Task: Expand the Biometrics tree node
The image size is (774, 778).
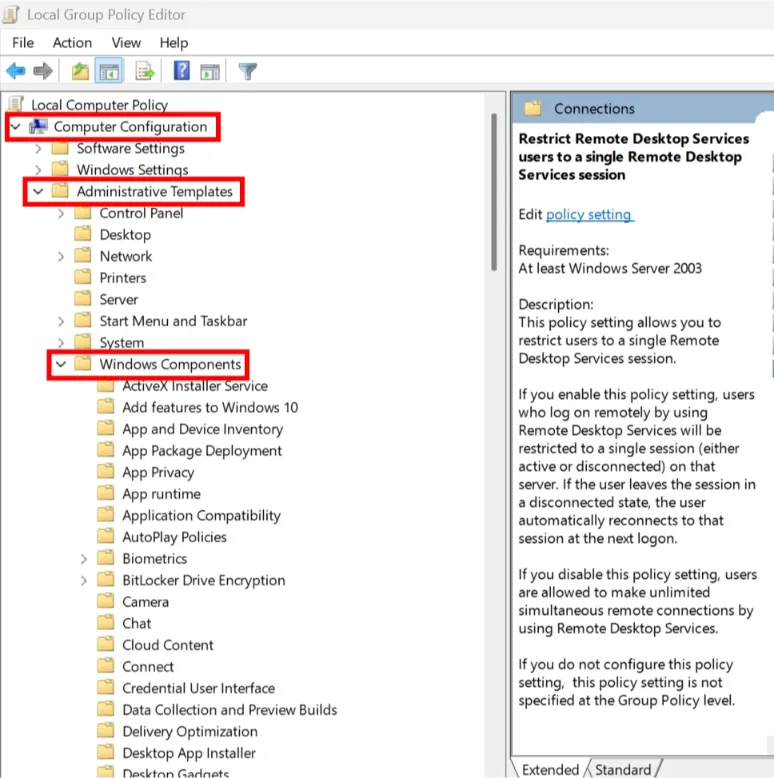Action: [84, 559]
